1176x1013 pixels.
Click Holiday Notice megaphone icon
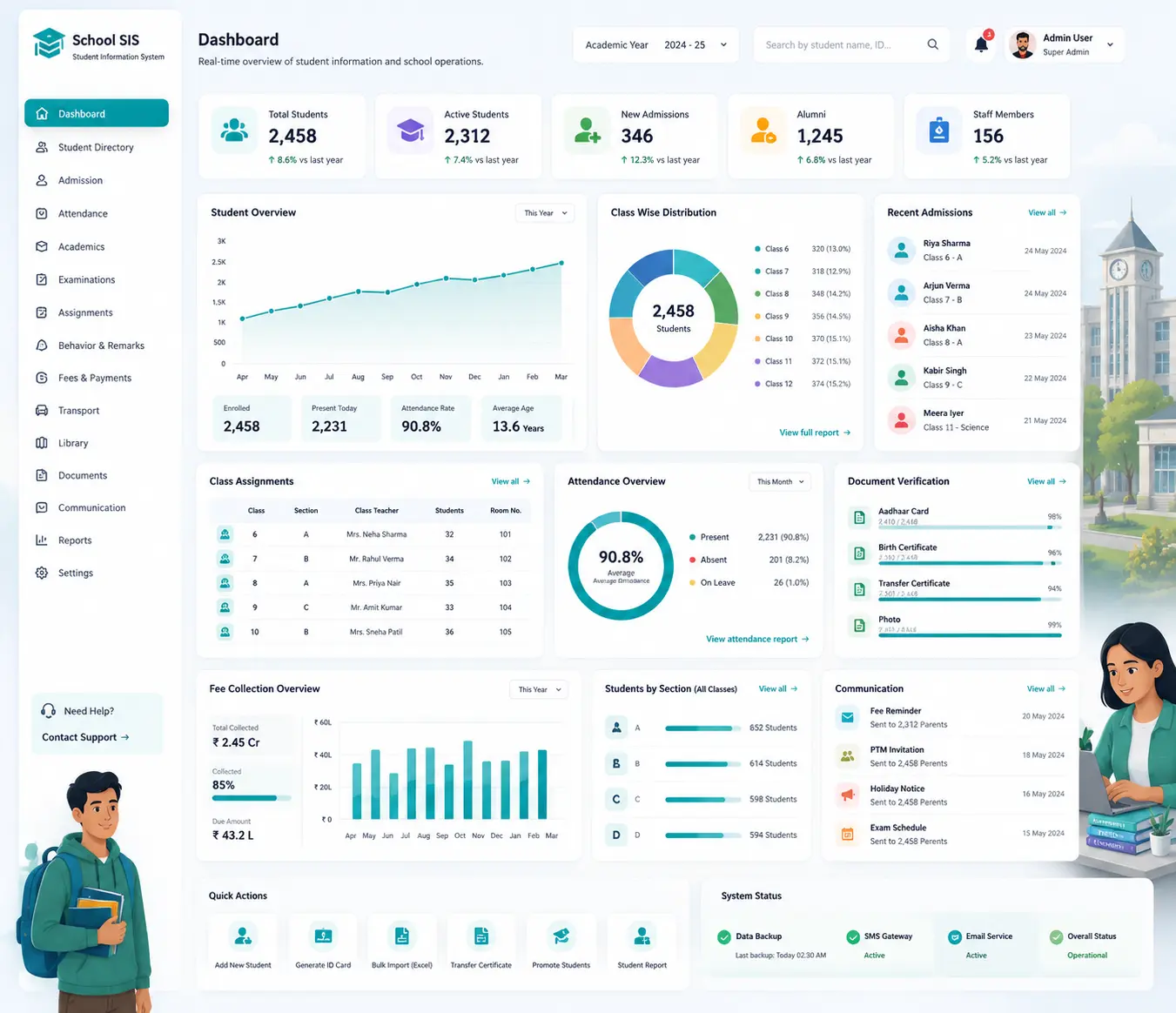pos(847,795)
